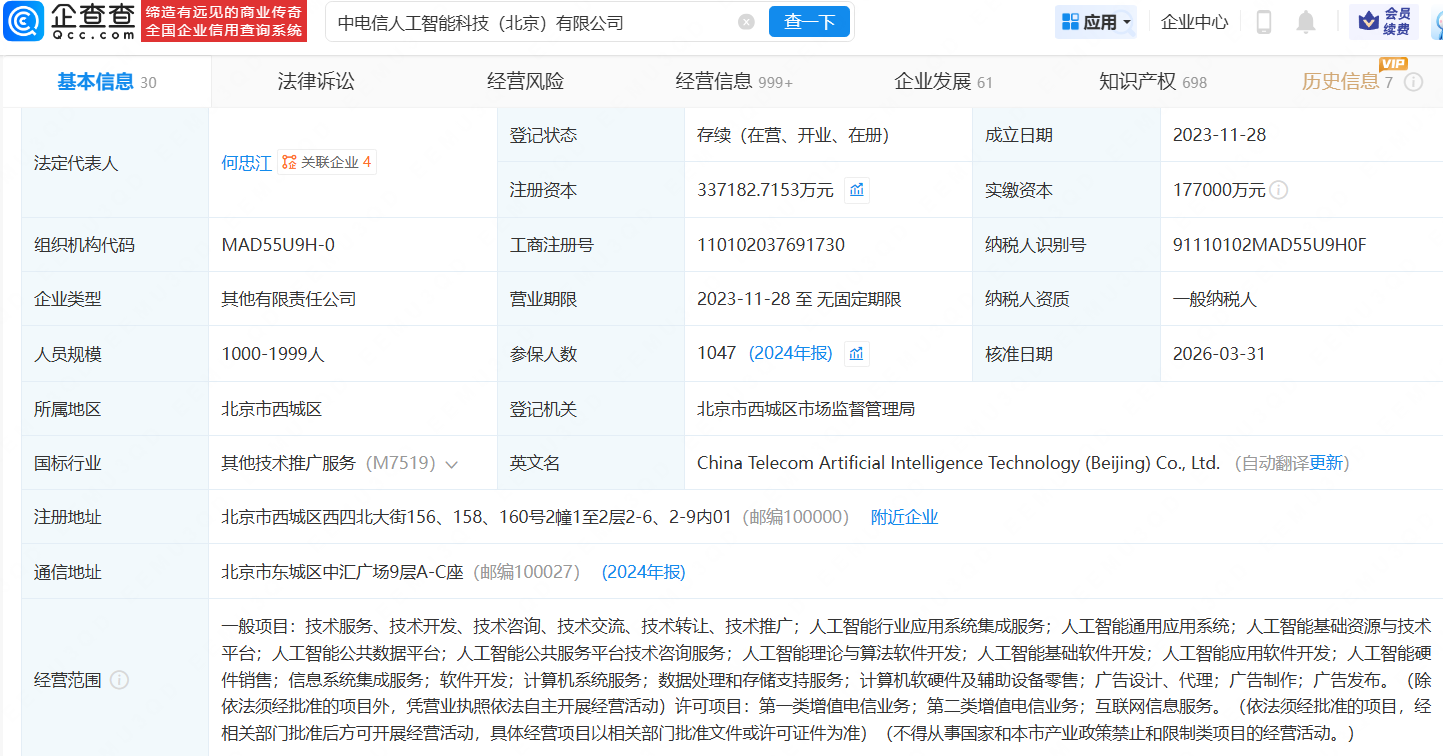Click the 附近企业 nearby companies link
This screenshot has height=756, width=1443.
point(904,517)
